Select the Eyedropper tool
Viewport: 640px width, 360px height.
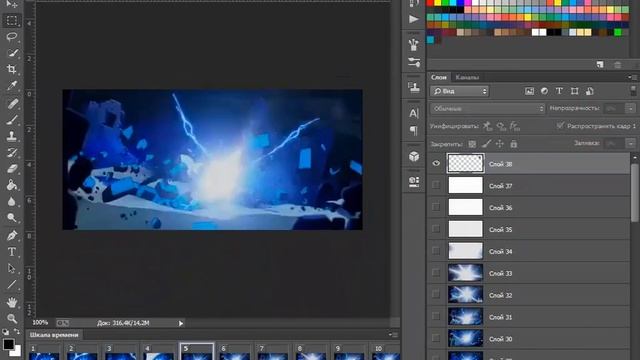pyautogui.click(x=12, y=86)
